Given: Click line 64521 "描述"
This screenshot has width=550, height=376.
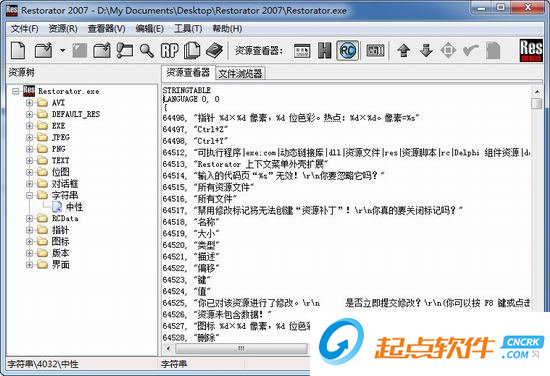Looking at the screenshot, I should (x=190, y=257).
